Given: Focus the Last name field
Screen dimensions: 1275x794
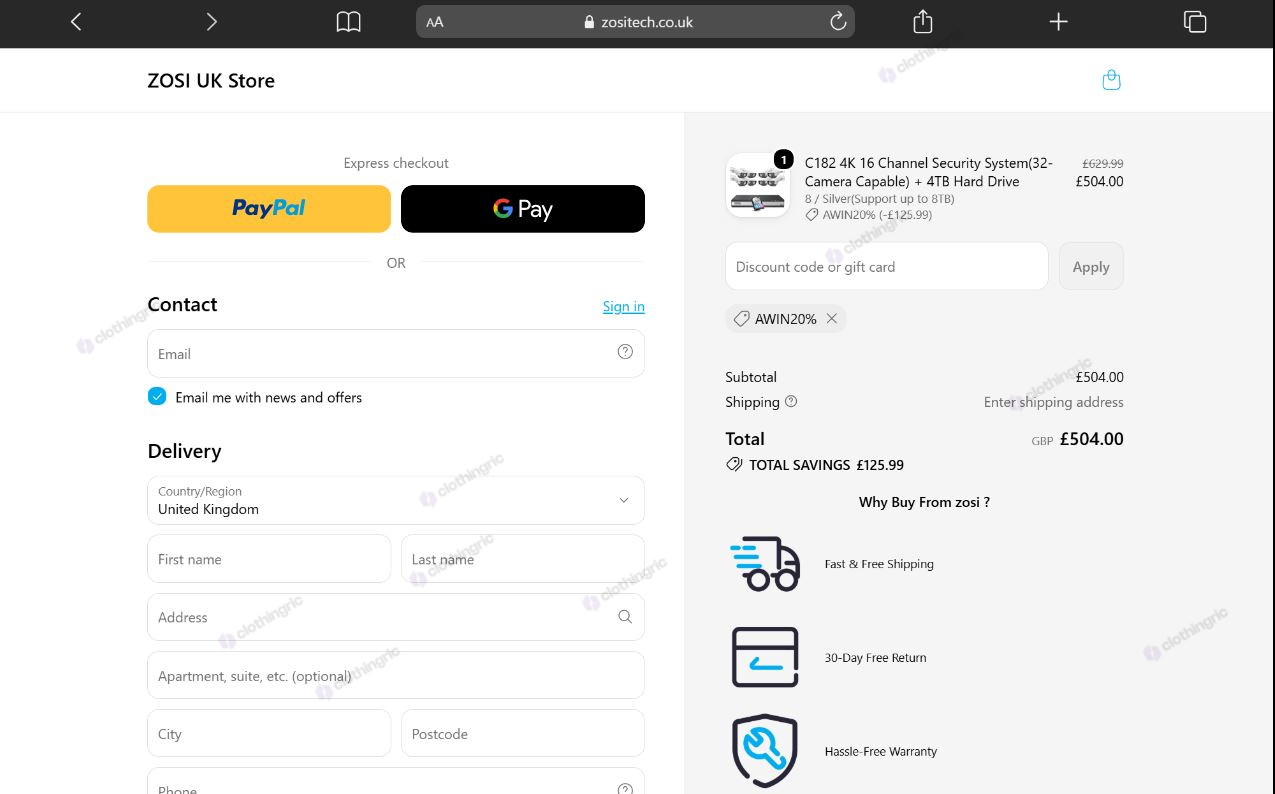Looking at the screenshot, I should 523,559.
